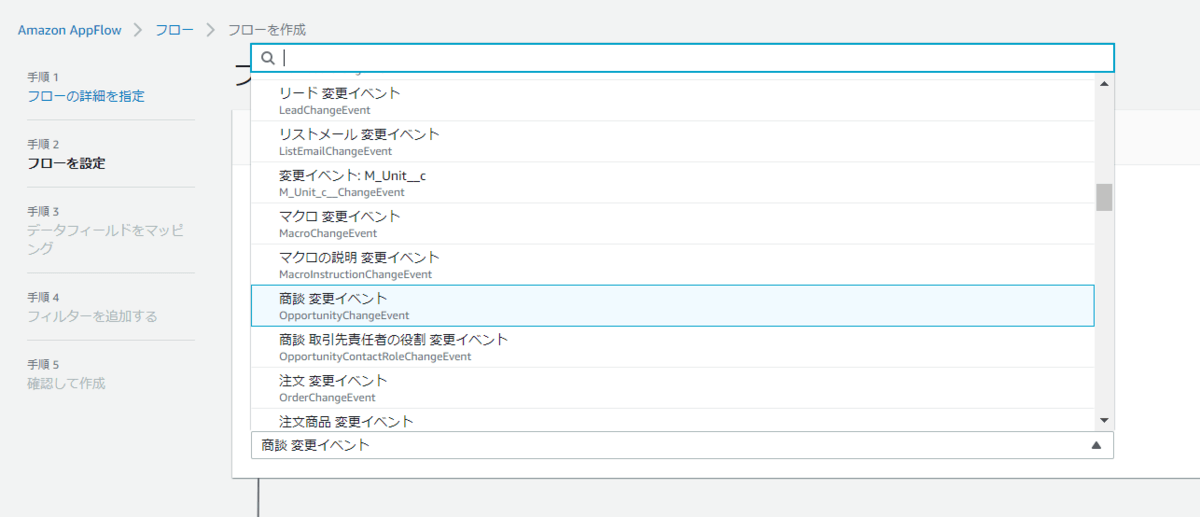Go to フローの詳細を指定 step link
Image resolution: width=1200 pixels, height=517 pixels.
click(x=86, y=96)
